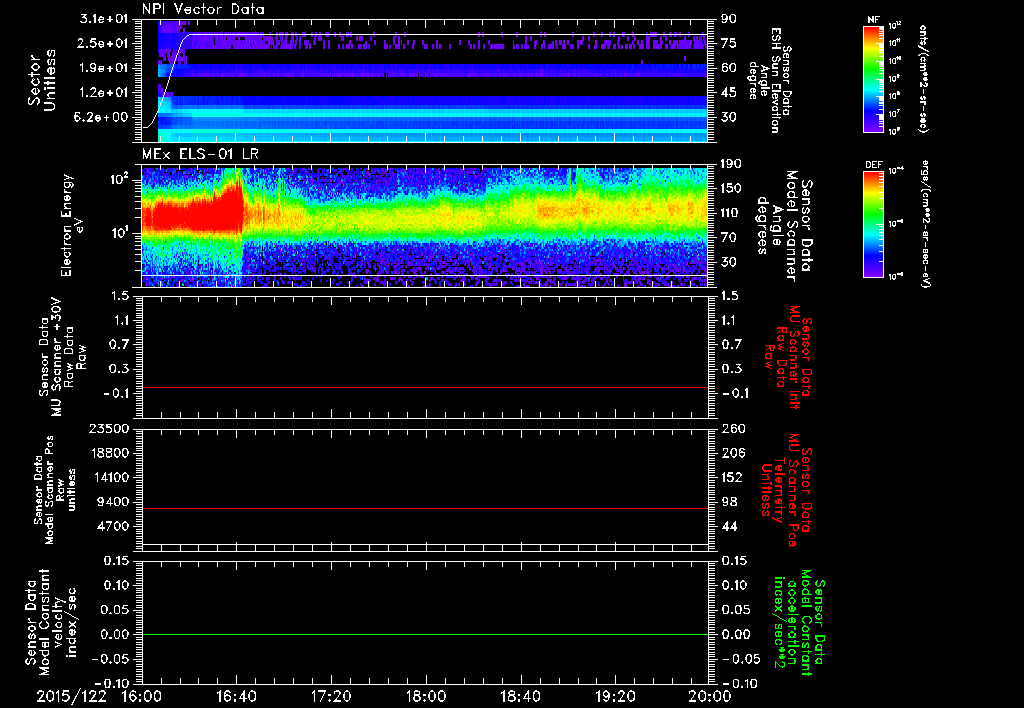Click the '2015/122' date label

pos(71,696)
